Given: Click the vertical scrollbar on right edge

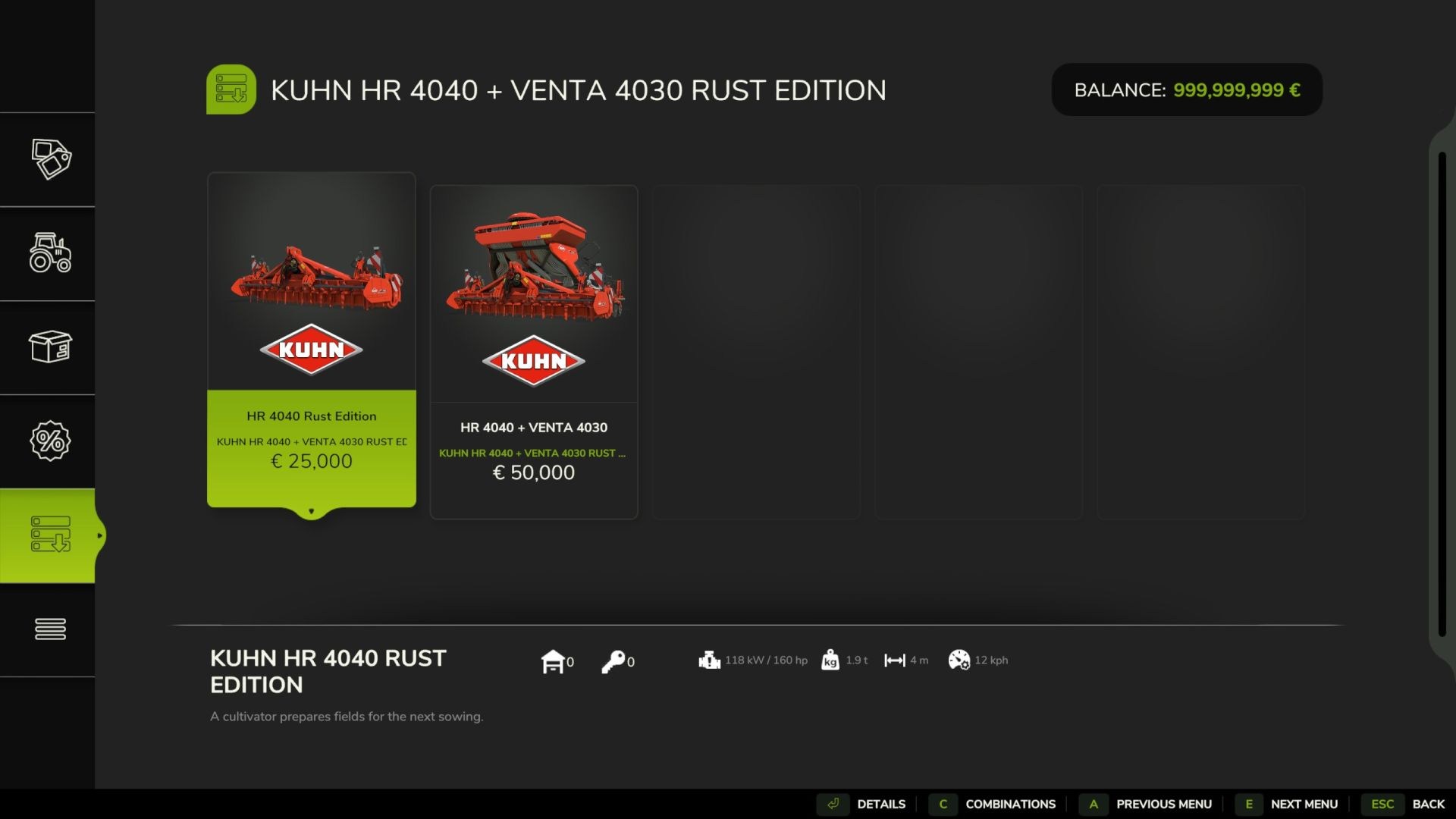Looking at the screenshot, I should click(x=1442, y=394).
